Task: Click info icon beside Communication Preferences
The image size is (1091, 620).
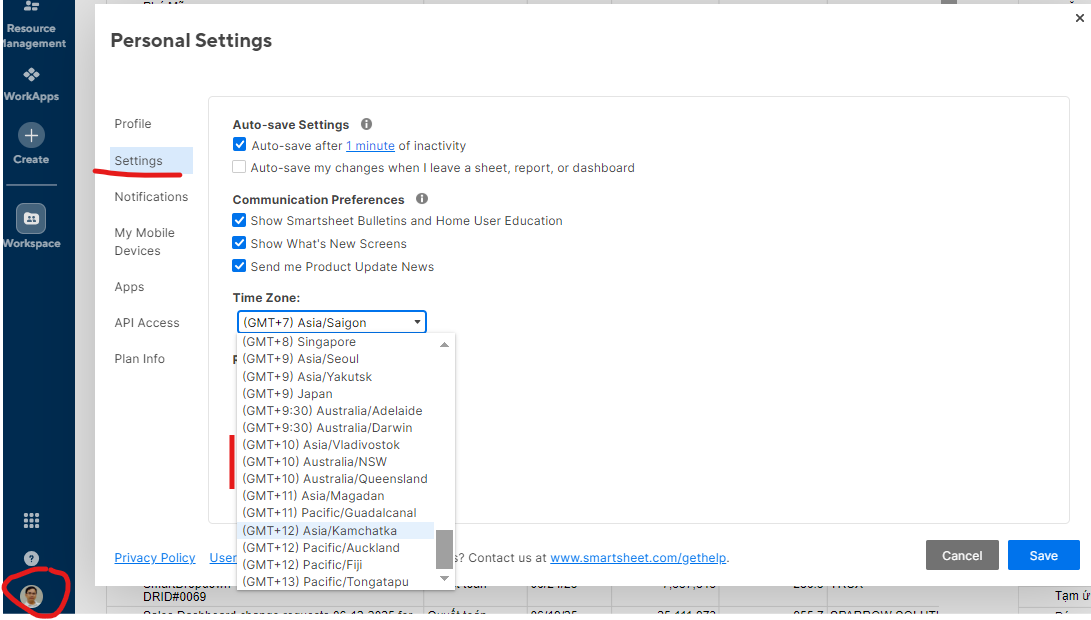Action: click(x=422, y=198)
